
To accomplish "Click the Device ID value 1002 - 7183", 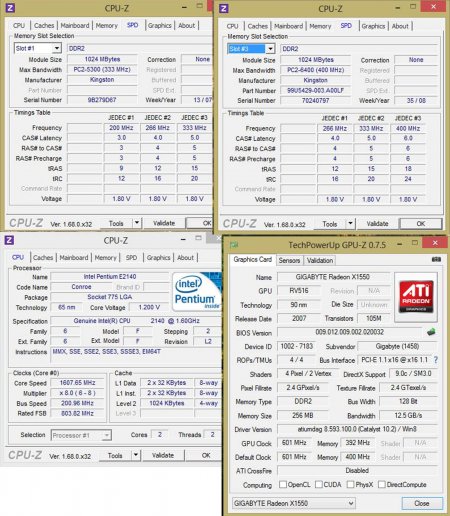I will coord(296,346).
